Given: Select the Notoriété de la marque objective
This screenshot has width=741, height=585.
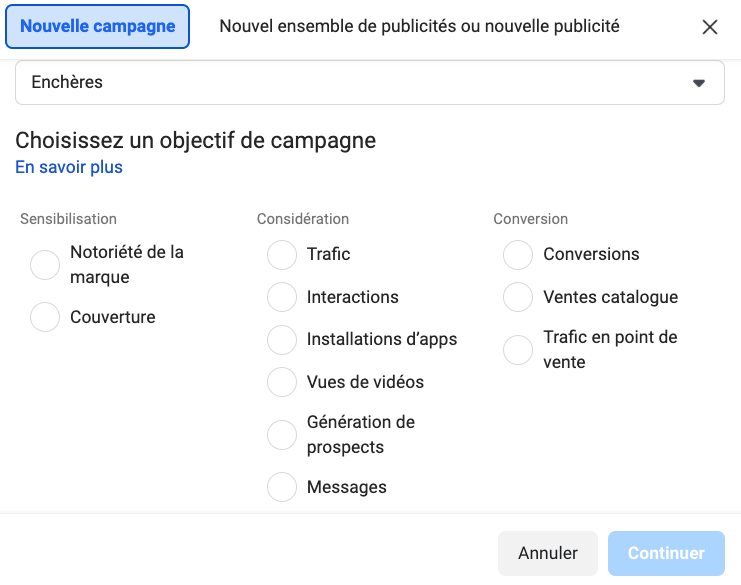Looking at the screenshot, I should pos(45,265).
